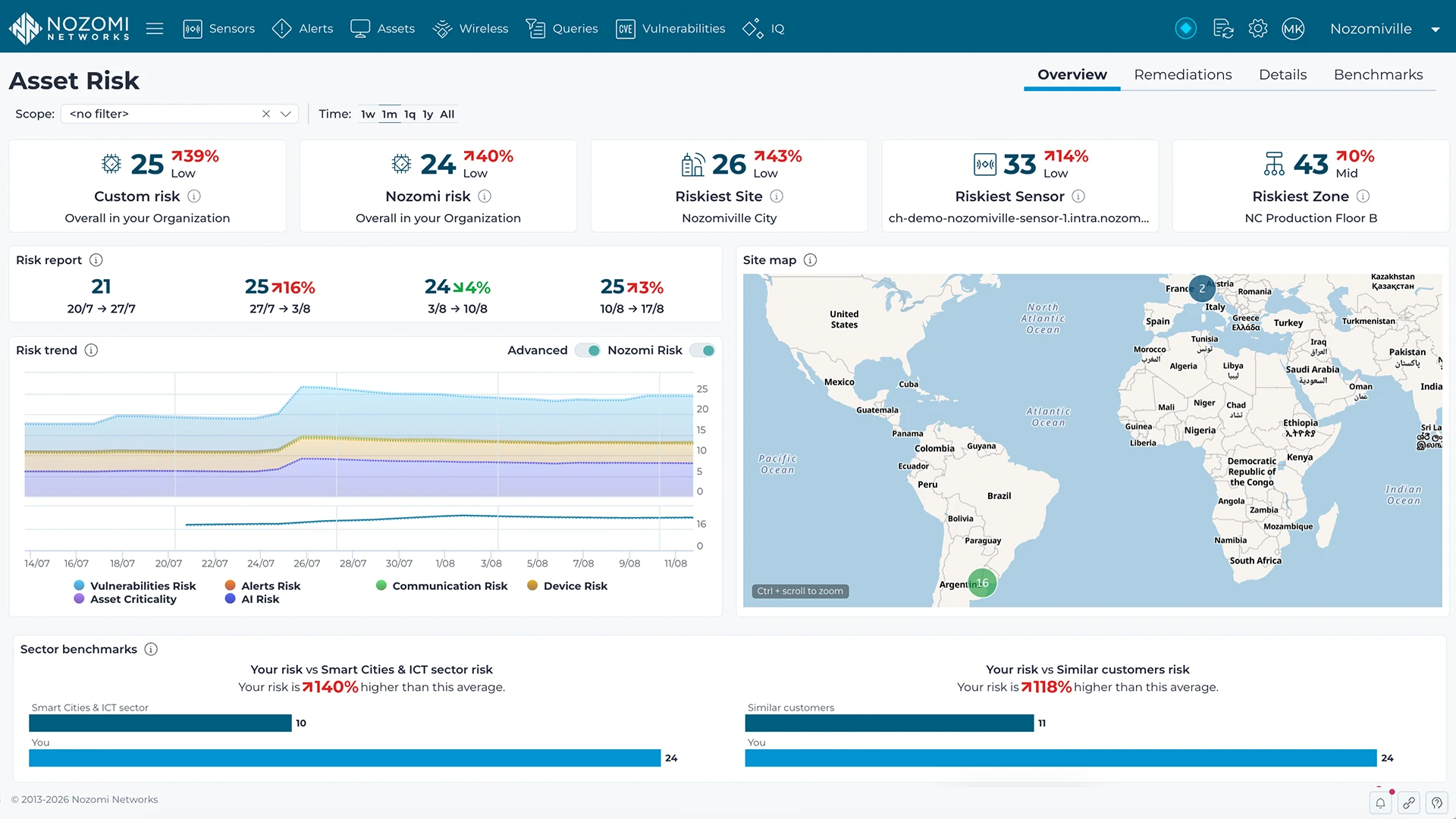The image size is (1456, 819).
Task: Toggle the Advanced switch
Action: pyautogui.click(x=588, y=350)
